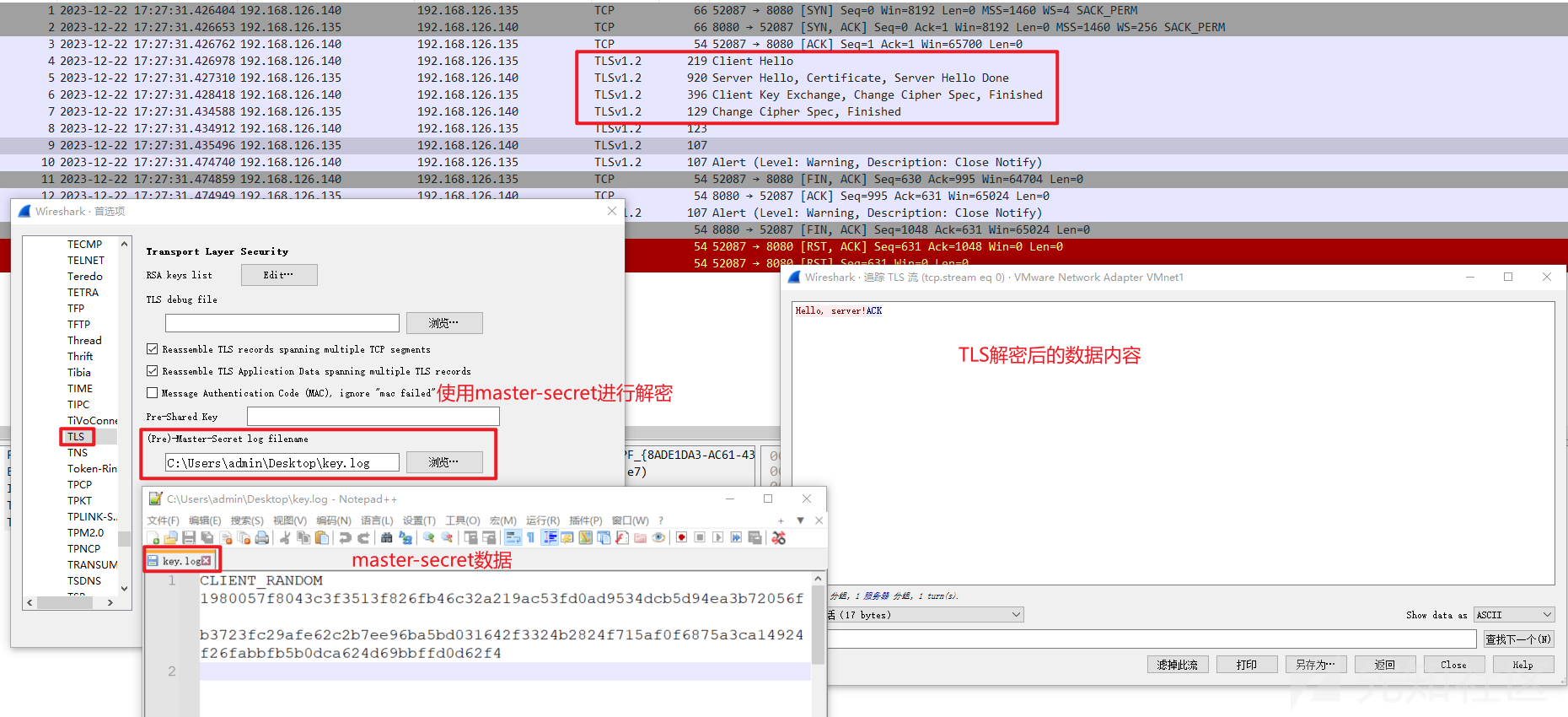
Task: Select TELNET in the preferences protocol list
Action: click(86, 261)
